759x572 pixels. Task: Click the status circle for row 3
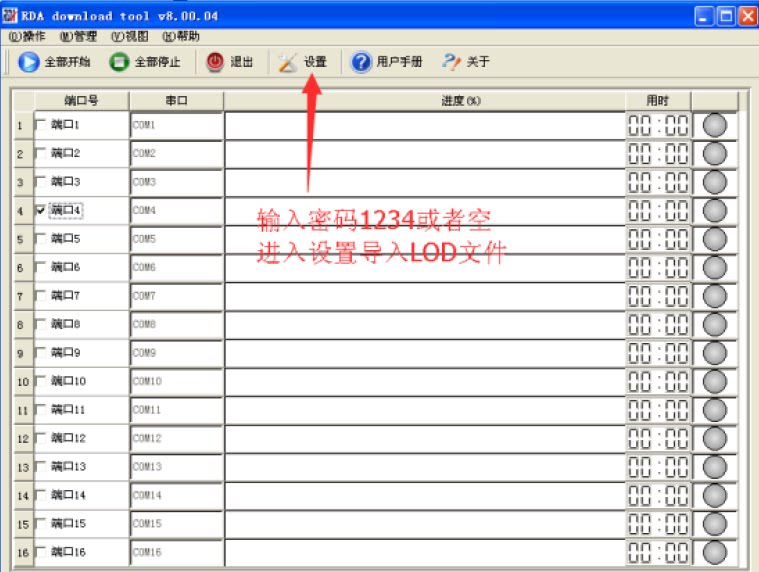tap(714, 182)
